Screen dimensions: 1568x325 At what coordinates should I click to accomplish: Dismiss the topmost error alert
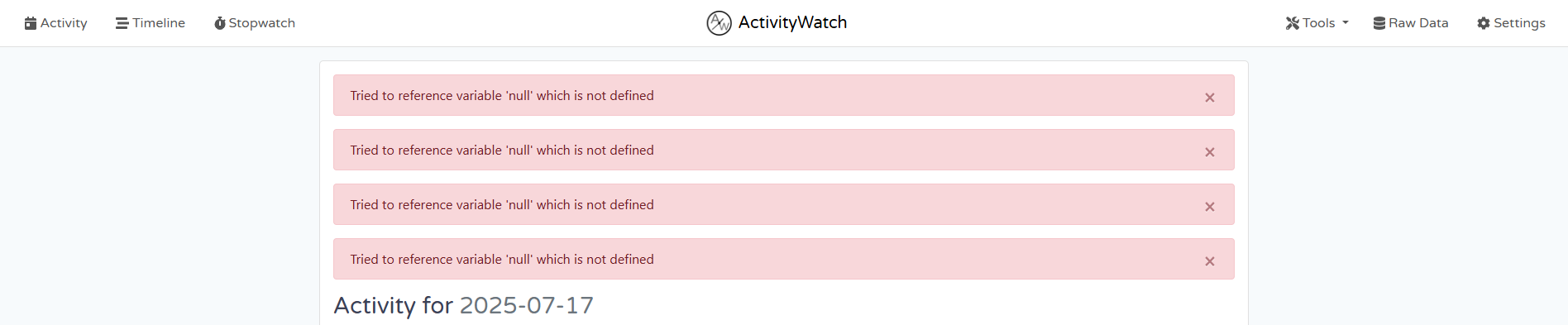pyautogui.click(x=1210, y=98)
